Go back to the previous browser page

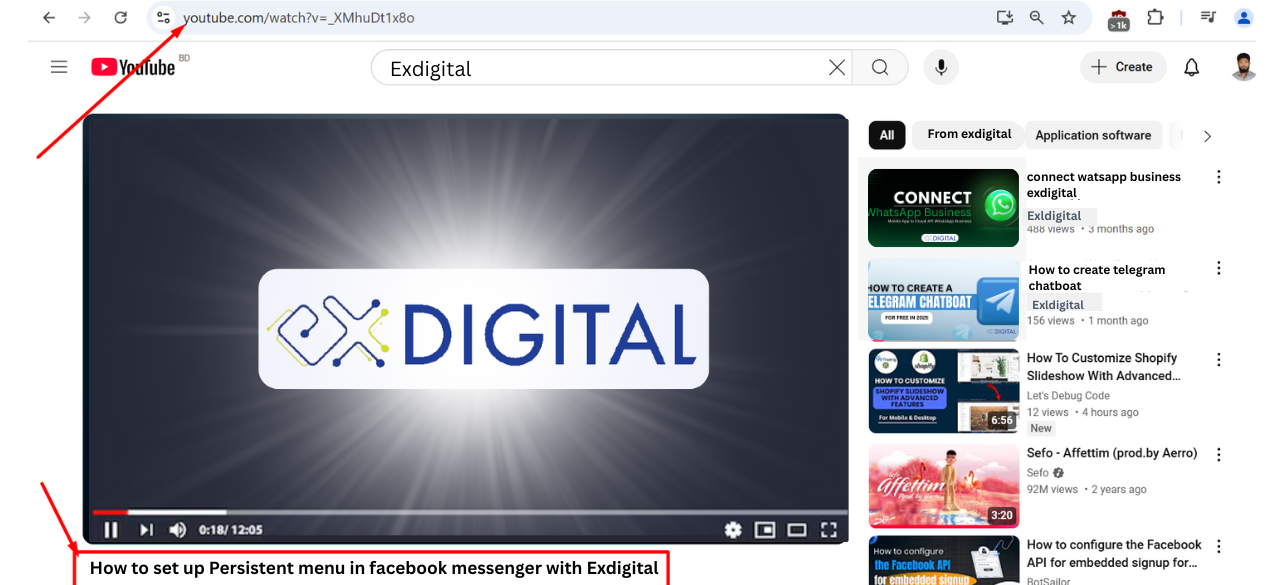(x=49, y=17)
